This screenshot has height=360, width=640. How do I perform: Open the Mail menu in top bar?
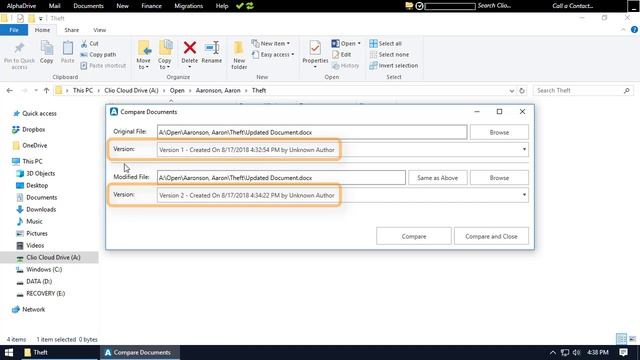point(54,6)
